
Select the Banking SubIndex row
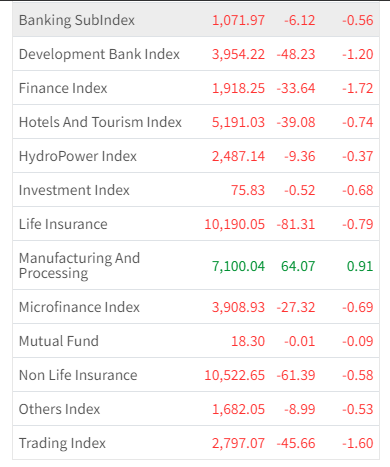coord(196,20)
